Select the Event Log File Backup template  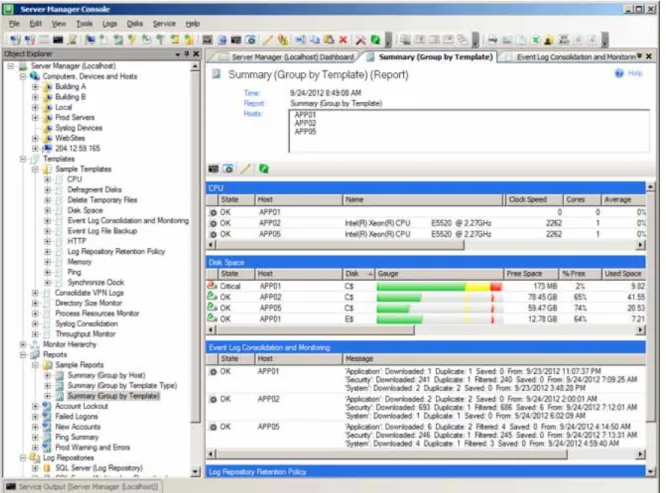click(x=102, y=231)
